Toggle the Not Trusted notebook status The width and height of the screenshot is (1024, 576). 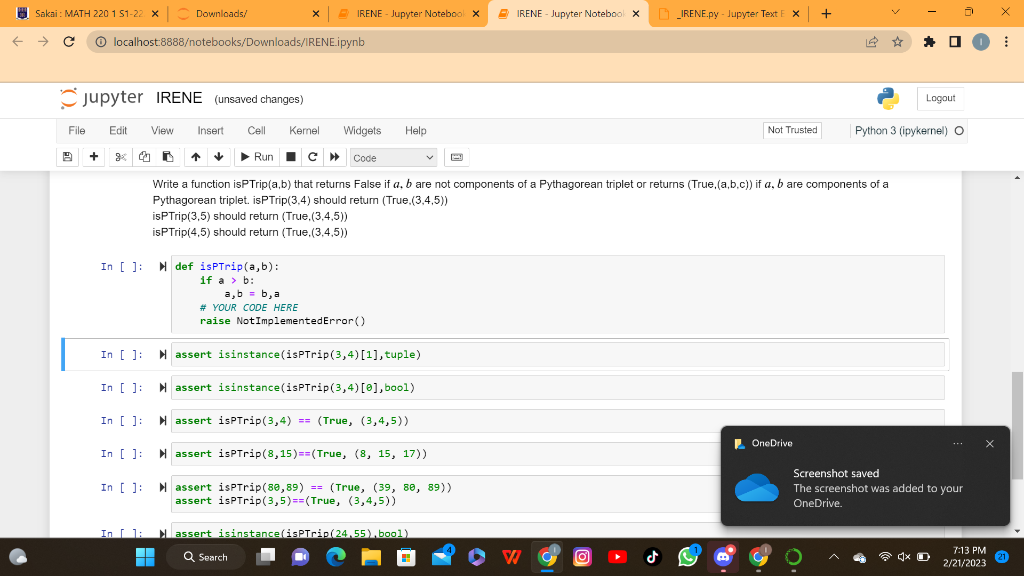click(792, 130)
